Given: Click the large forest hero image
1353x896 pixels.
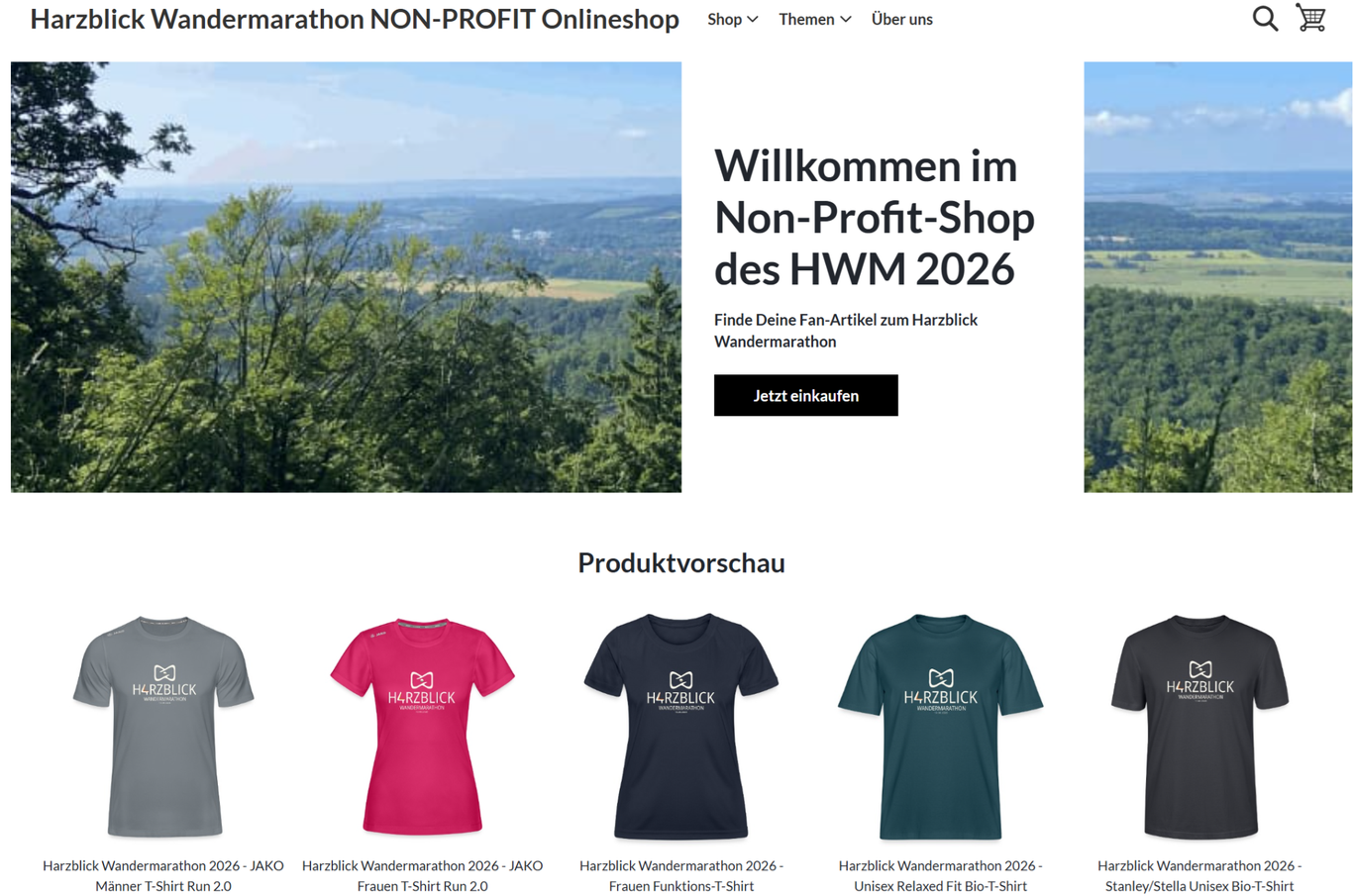Looking at the screenshot, I should [346, 277].
